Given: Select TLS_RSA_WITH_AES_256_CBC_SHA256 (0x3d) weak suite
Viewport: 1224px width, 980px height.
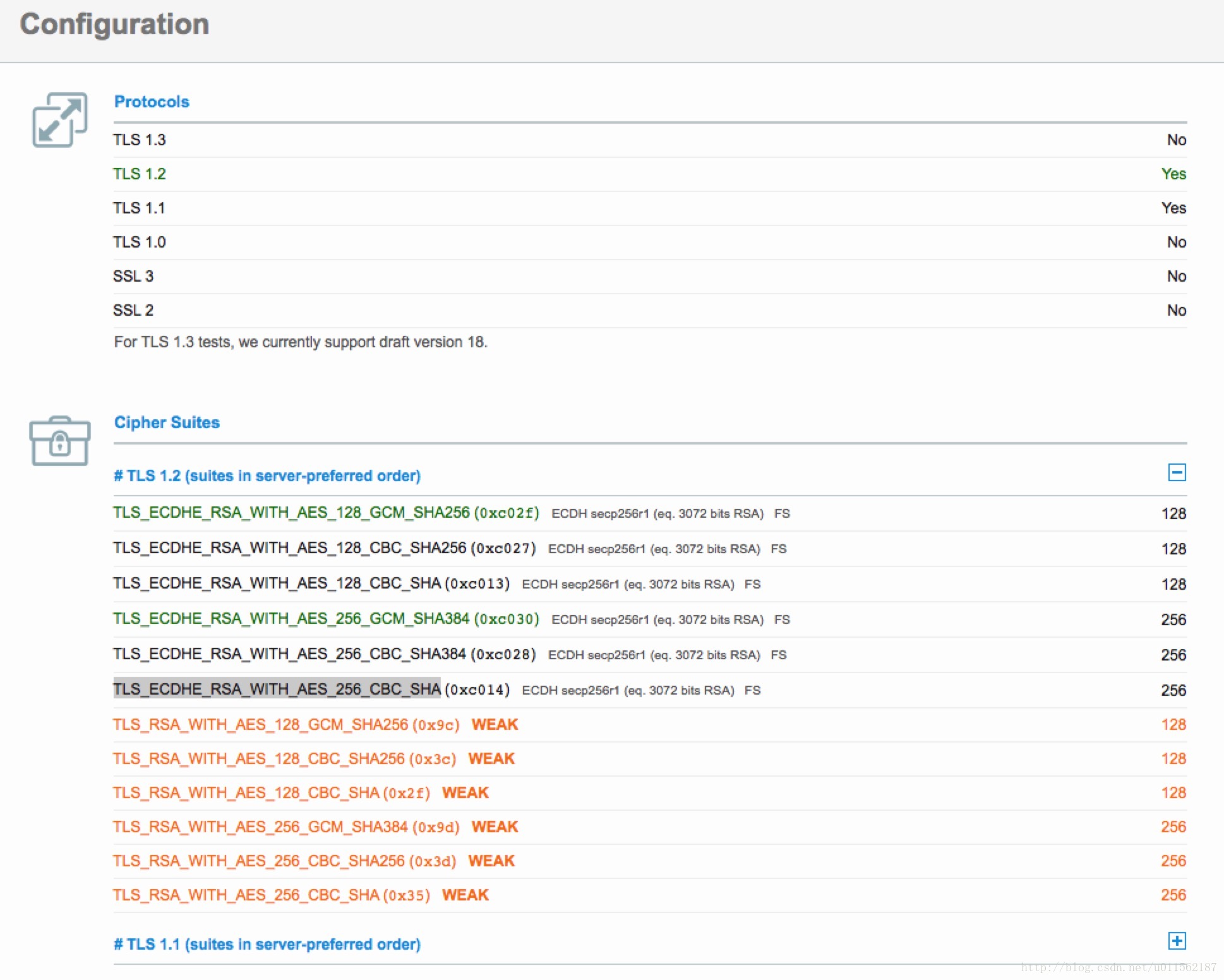Looking at the screenshot, I should (x=284, y=861).
